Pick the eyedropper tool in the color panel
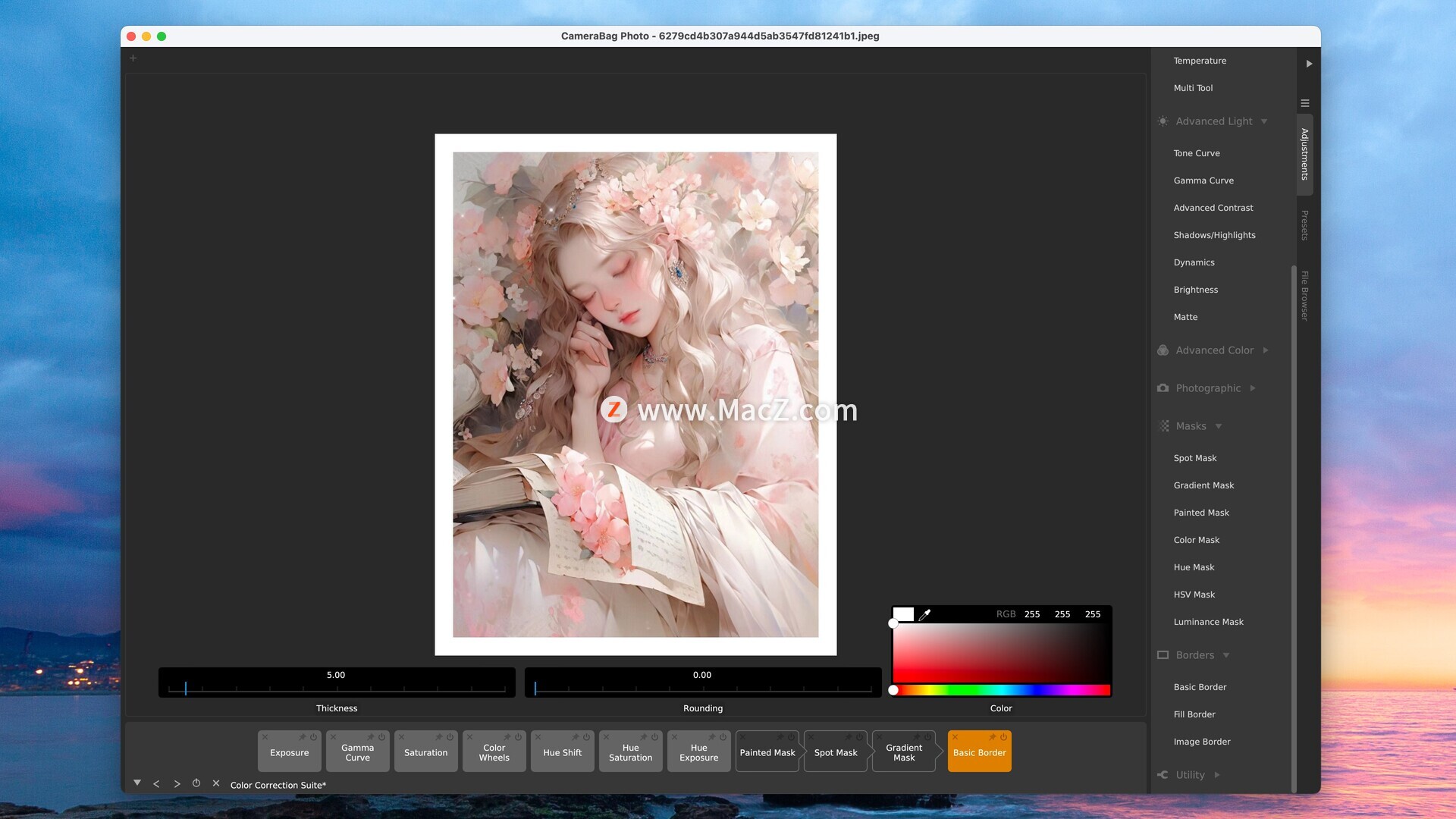 pos(924,614)
